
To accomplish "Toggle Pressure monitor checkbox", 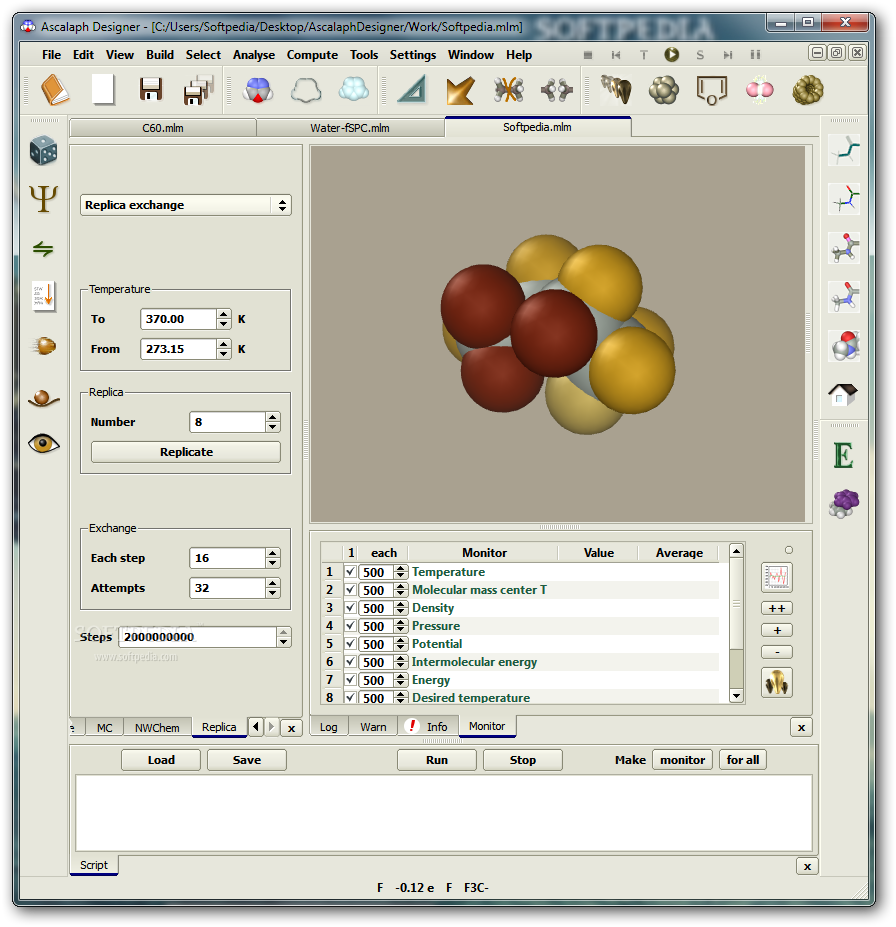I will coord(350,625).
